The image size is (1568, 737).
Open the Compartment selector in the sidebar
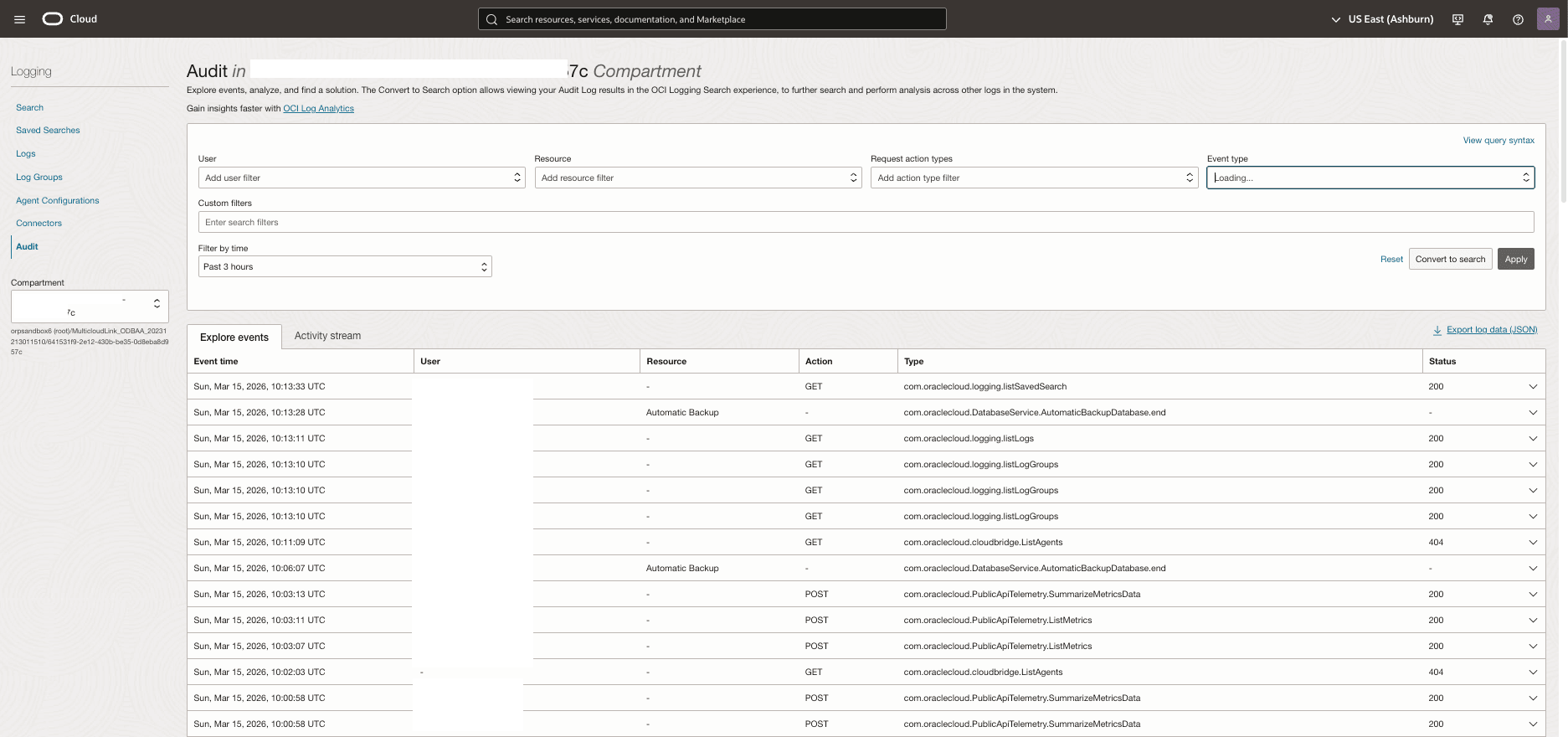90,306
